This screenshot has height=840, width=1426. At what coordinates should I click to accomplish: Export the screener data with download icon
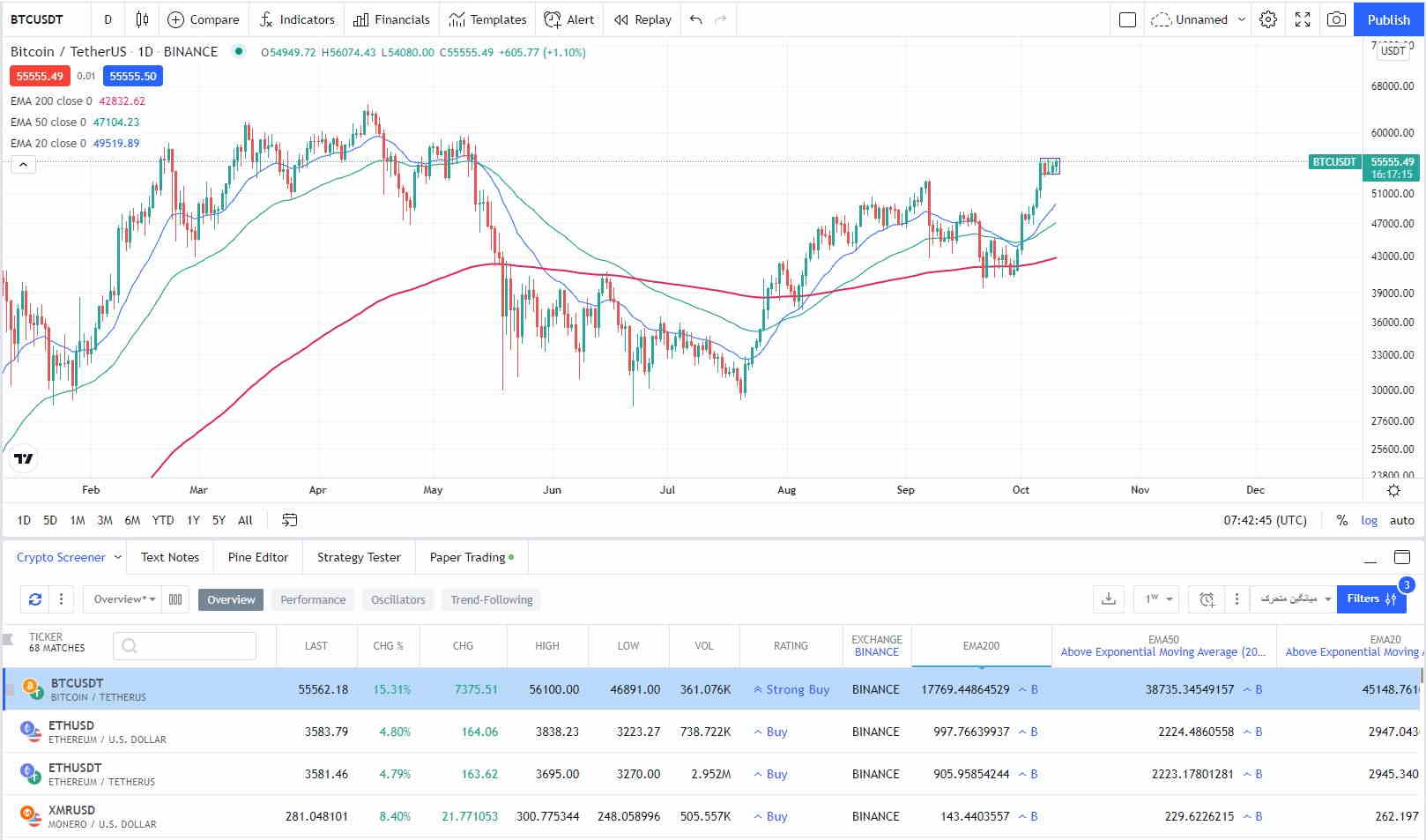click(x=1109, y=599)
